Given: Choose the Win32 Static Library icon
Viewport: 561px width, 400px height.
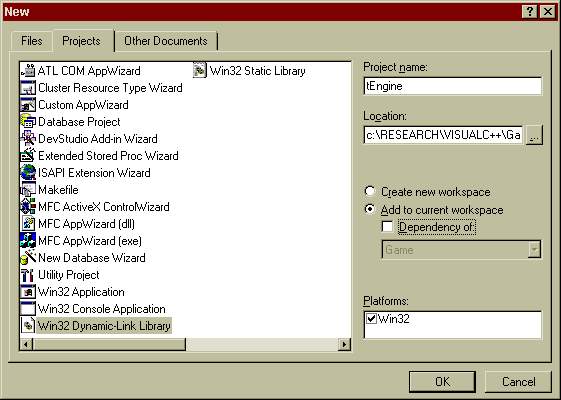Looking at the screenshot, I should [200, 70].
